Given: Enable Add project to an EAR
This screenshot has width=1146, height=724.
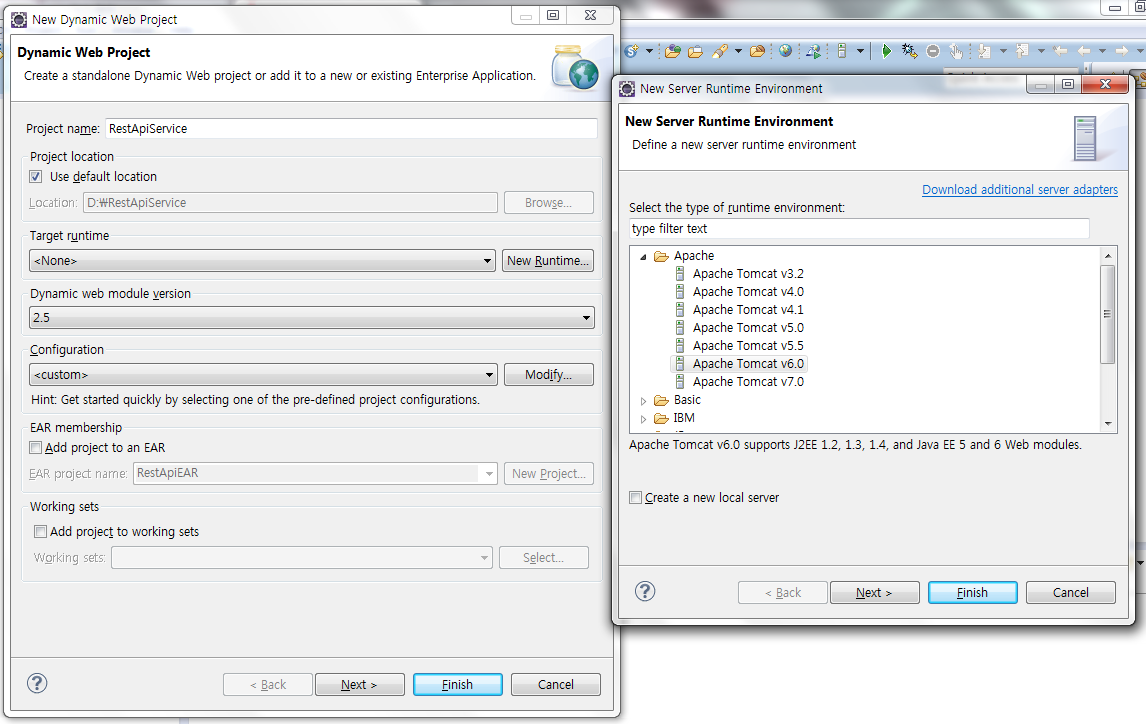Looking at the screenshot, I should [36, 448].
